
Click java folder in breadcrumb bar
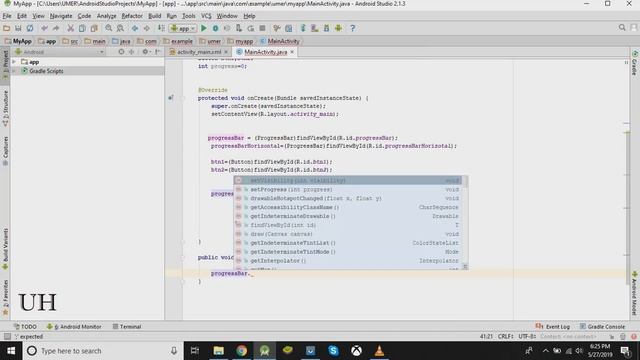(125, 41)
